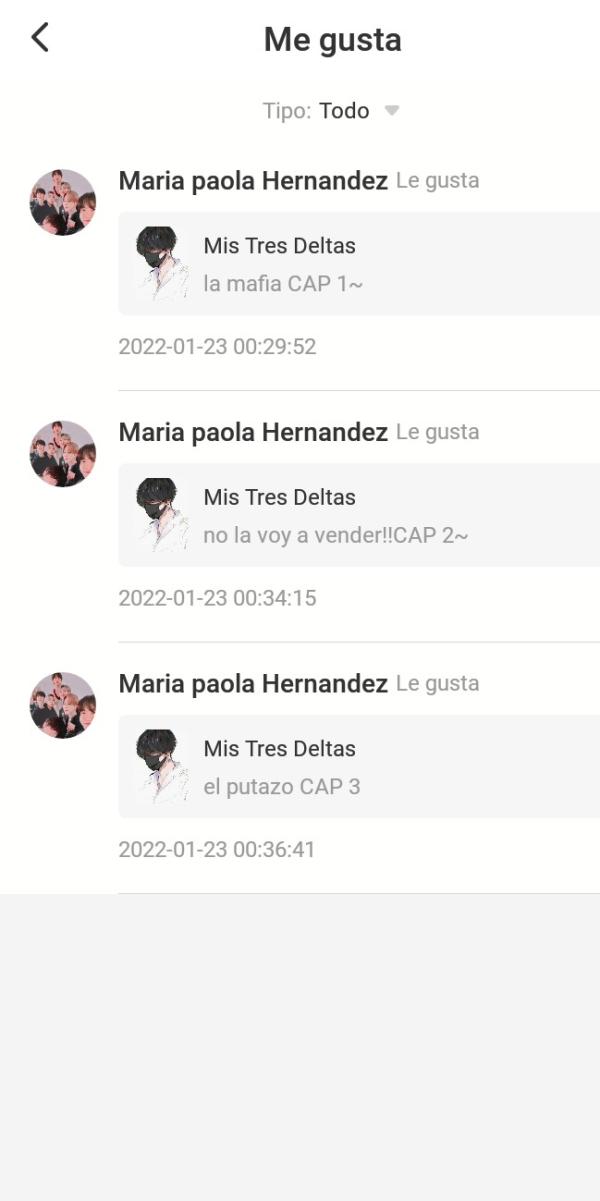Open chapter titled el putazo CAP 3
Viewport: 600px width, 1201px height.
click(281, 787)
